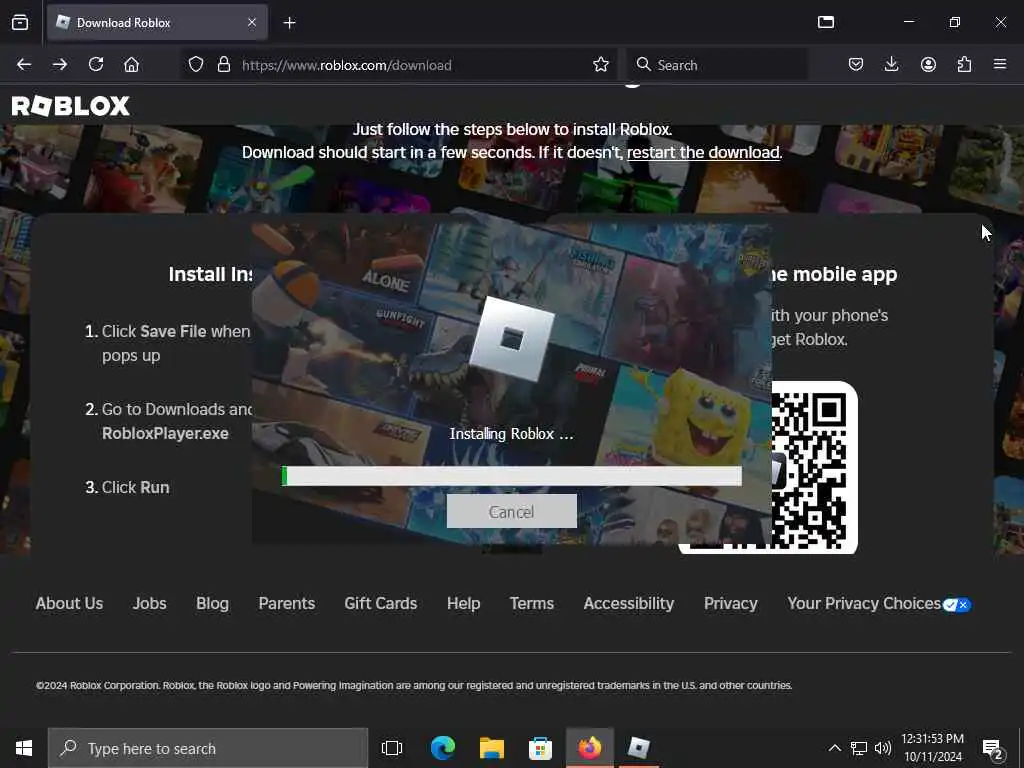Open the extensions puzzle icon

click(x=964, y=65)
